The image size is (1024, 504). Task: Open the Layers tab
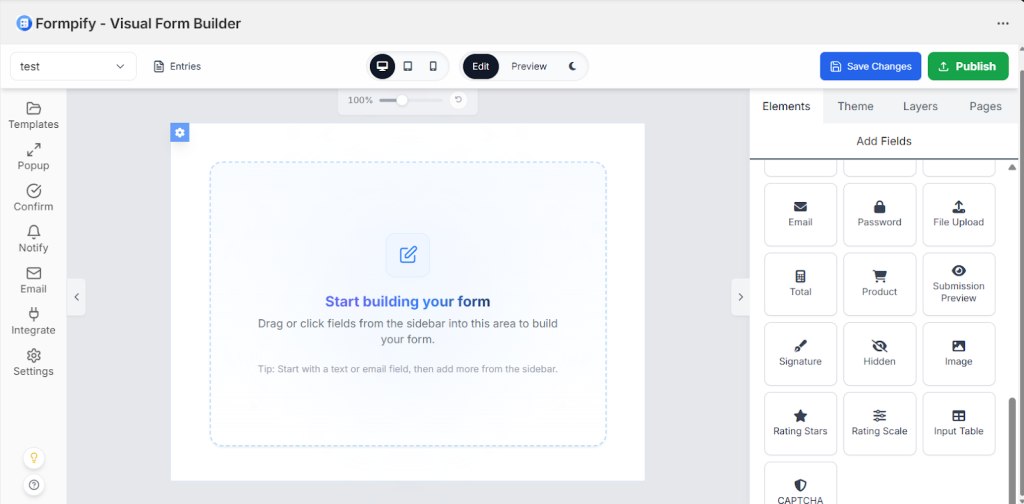[x=920, y=106]
